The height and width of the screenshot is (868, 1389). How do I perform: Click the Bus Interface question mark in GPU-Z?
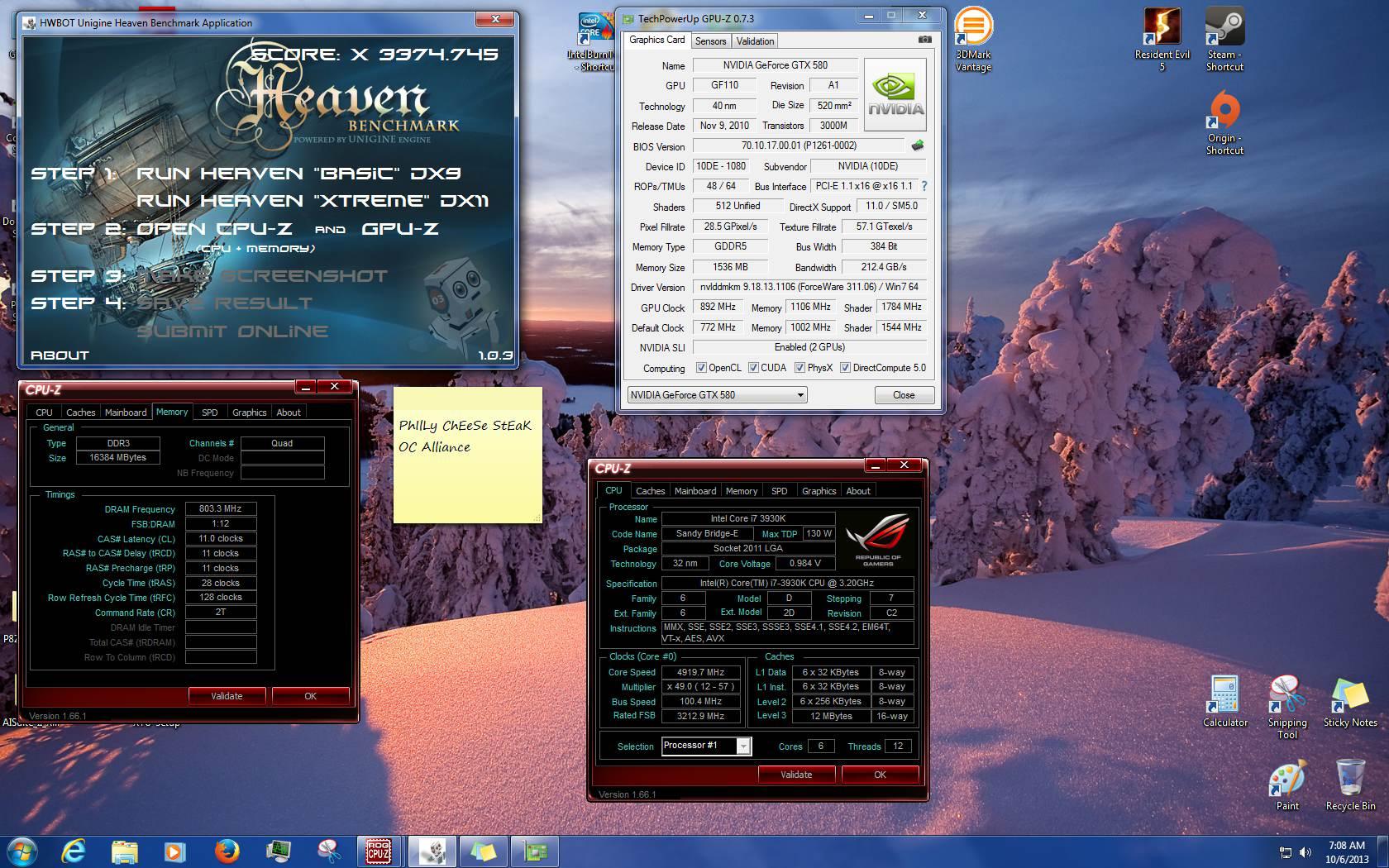tap(924, 186)
